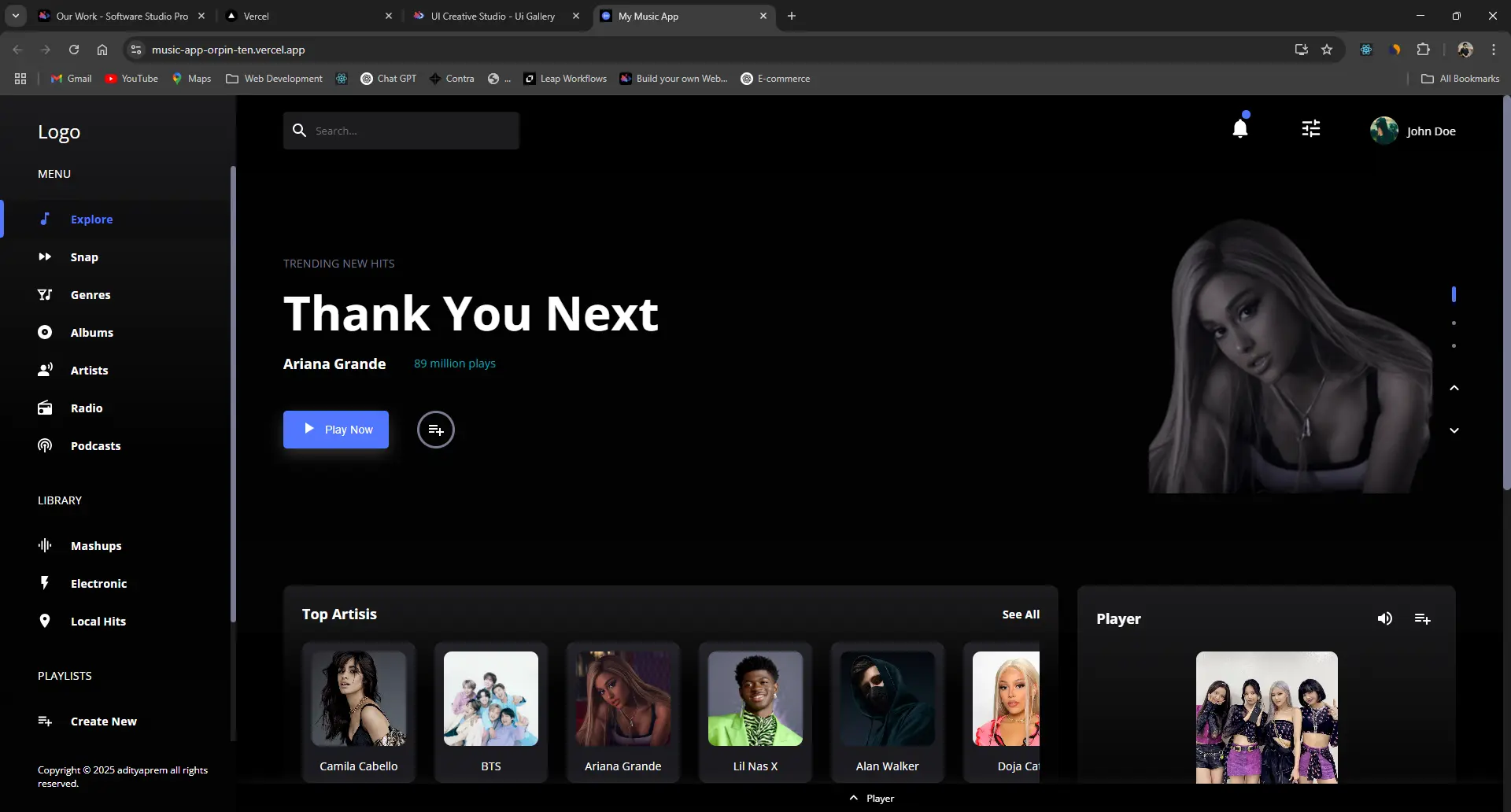Select the BTS artist card
1511x812 pixels.
pos(491,712)
